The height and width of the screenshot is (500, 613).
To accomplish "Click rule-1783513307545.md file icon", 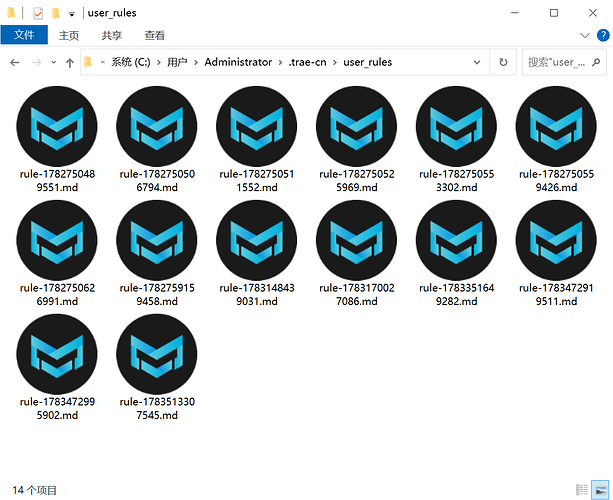I will click(157, 354).
